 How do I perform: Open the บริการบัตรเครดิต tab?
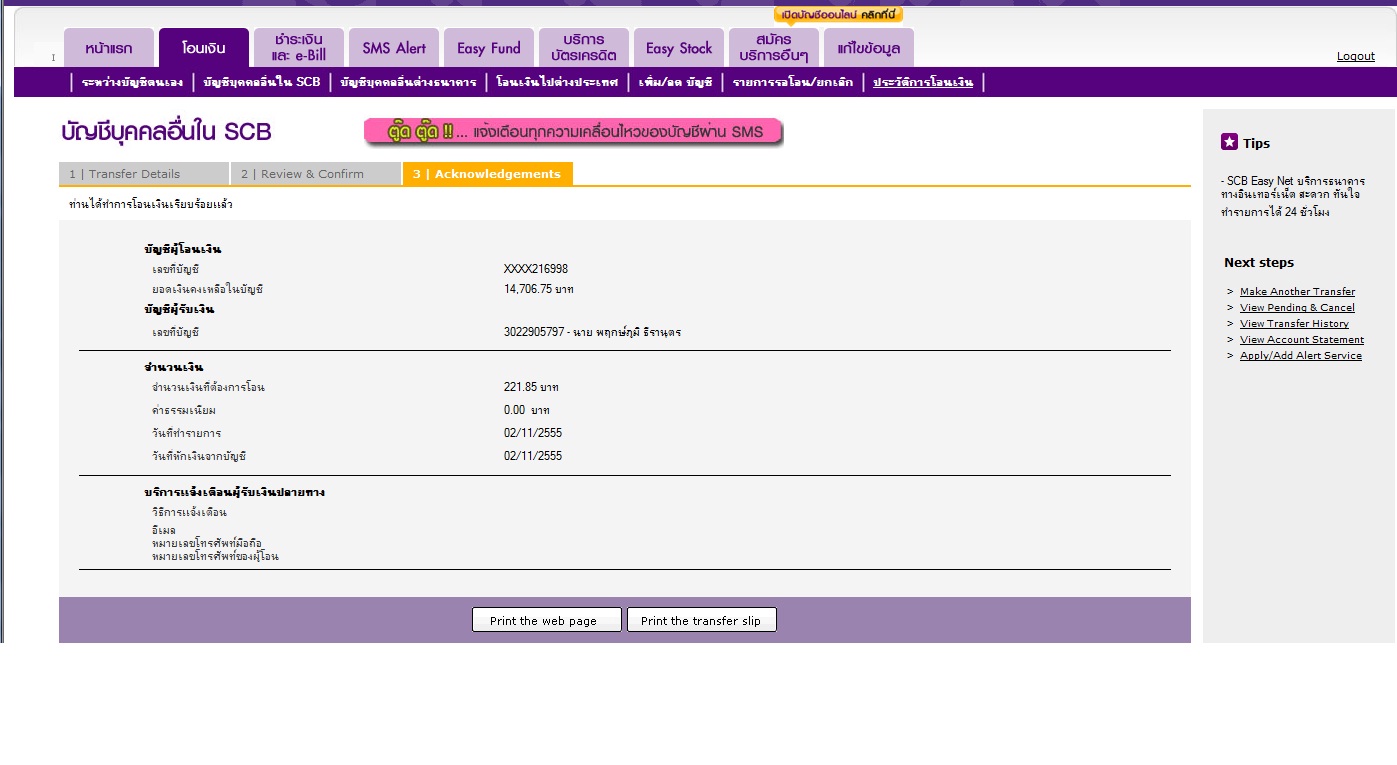tap(584, 48)
